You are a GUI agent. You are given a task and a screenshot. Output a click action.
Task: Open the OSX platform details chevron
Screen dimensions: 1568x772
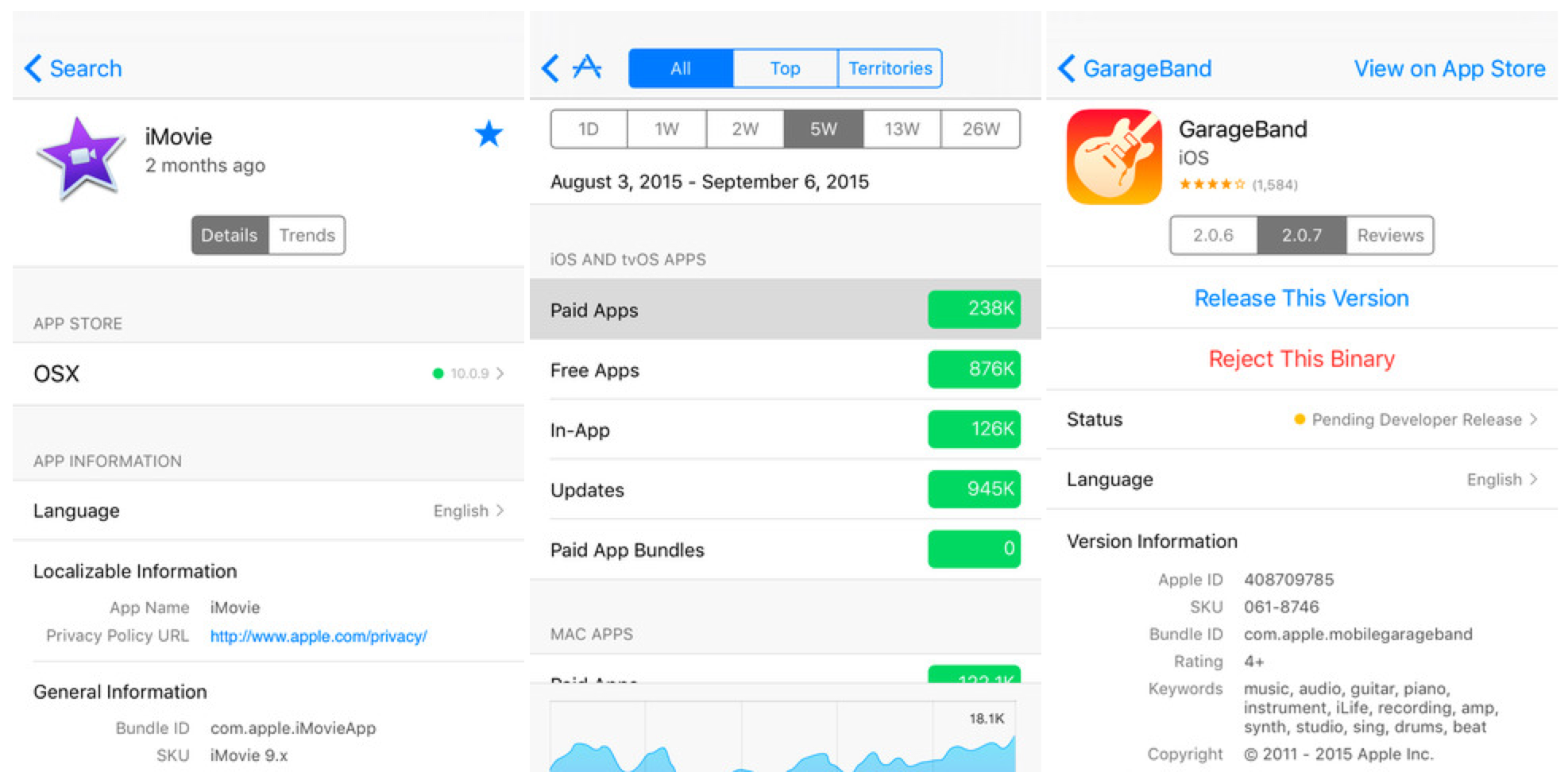[500, 373]
